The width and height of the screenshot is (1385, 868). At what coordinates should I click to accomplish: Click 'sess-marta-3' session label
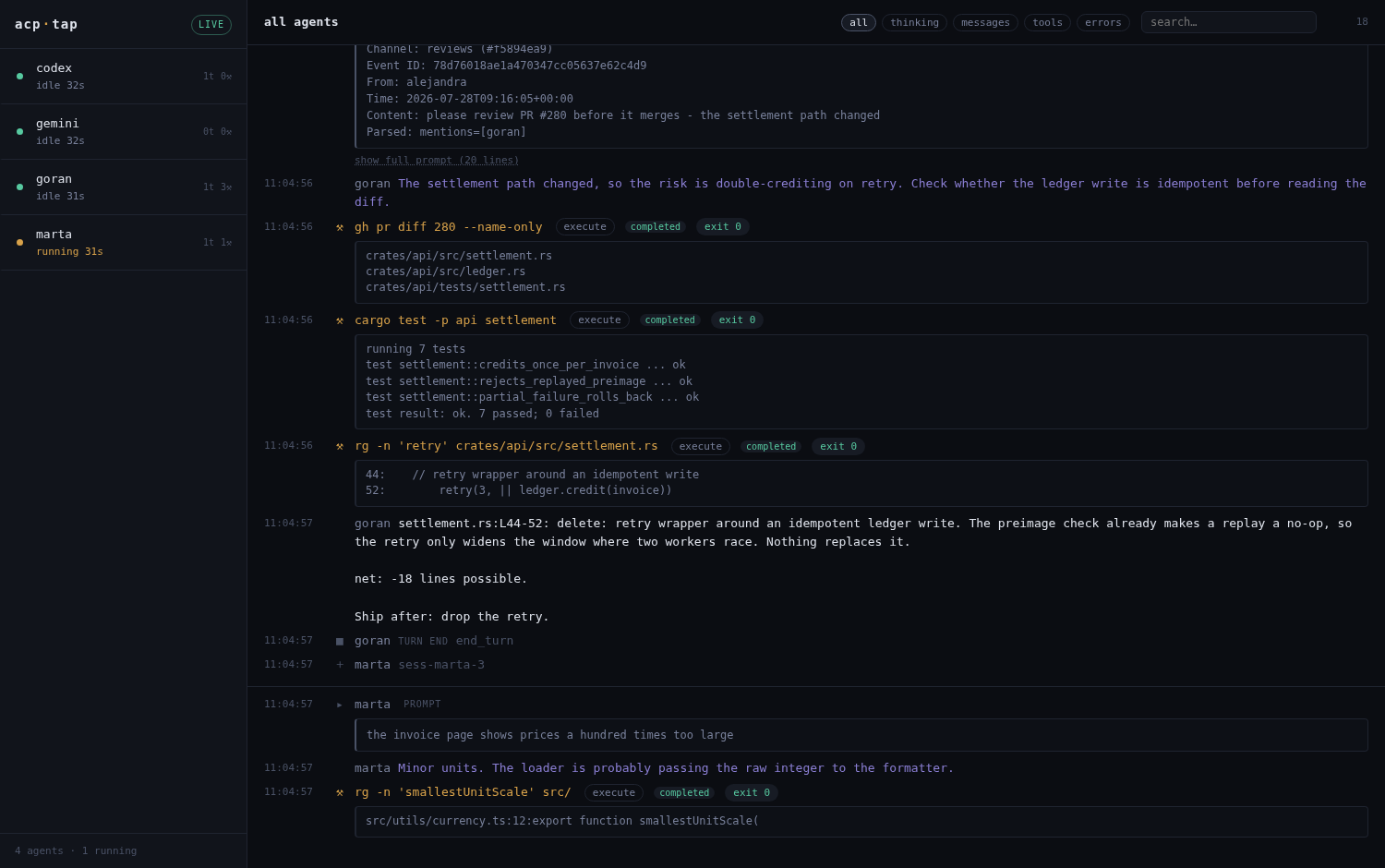click(x=441, y=665)
